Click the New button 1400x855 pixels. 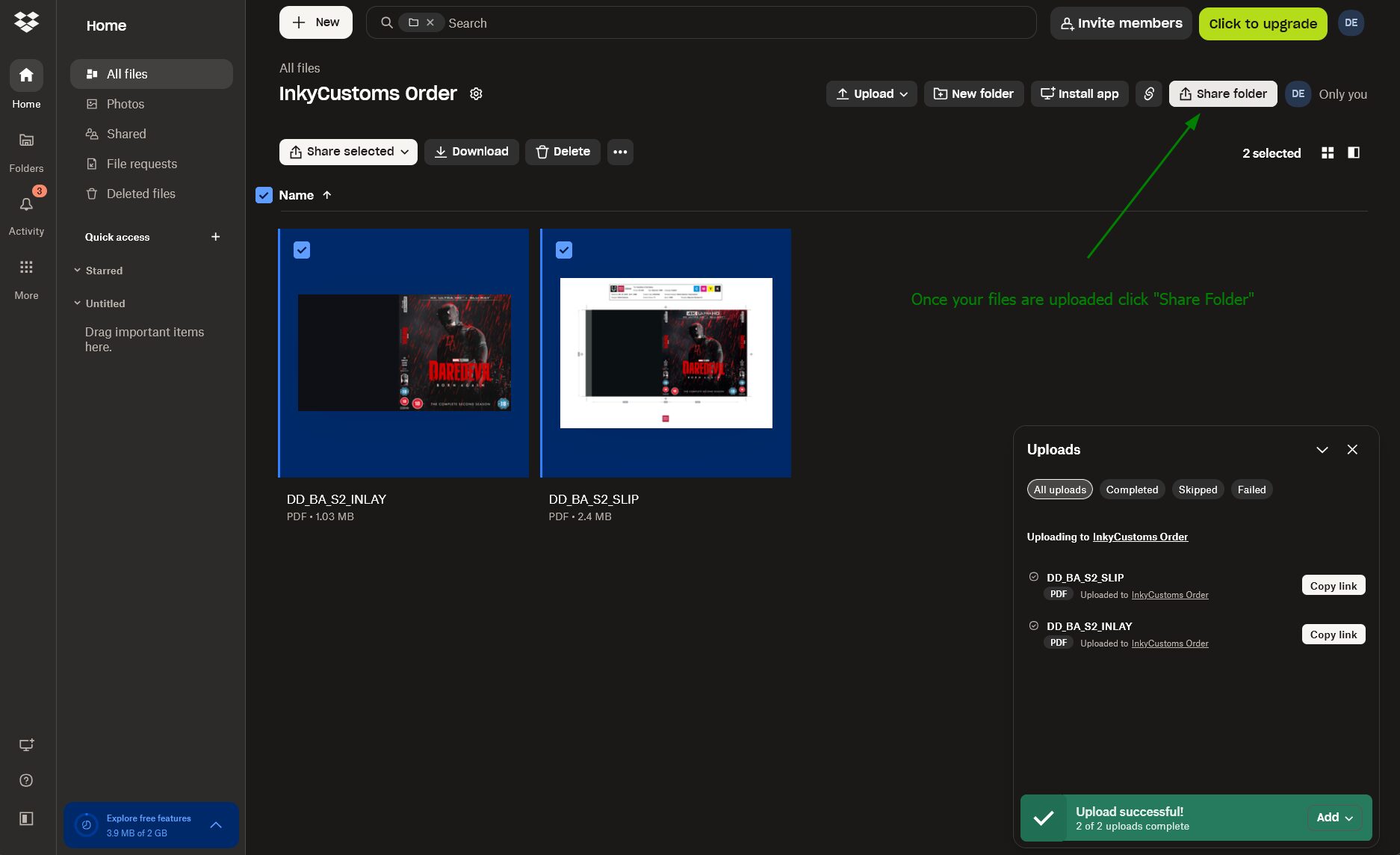[316, 22]
